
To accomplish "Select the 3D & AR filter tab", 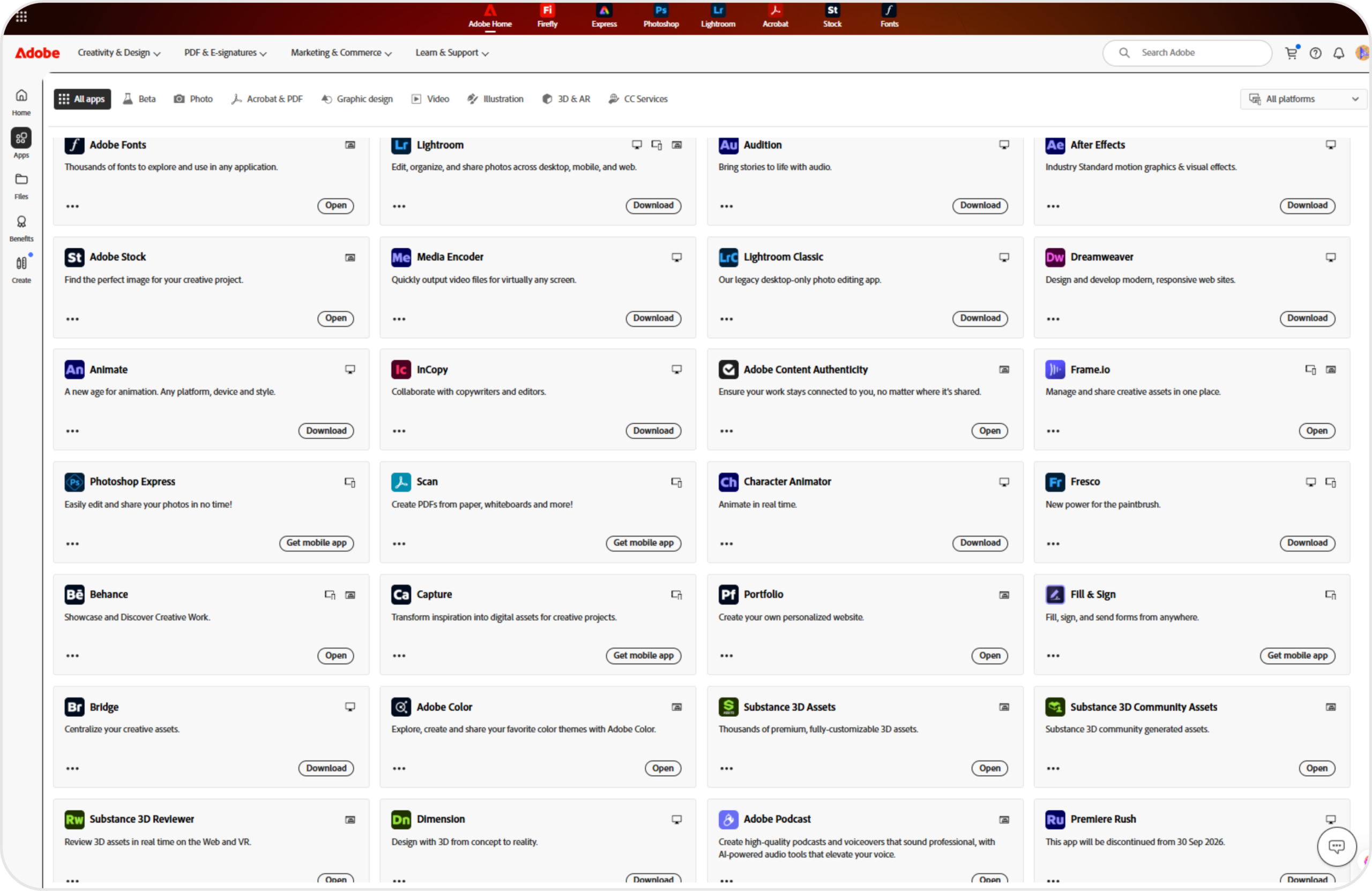I will [x=566, y=99].
